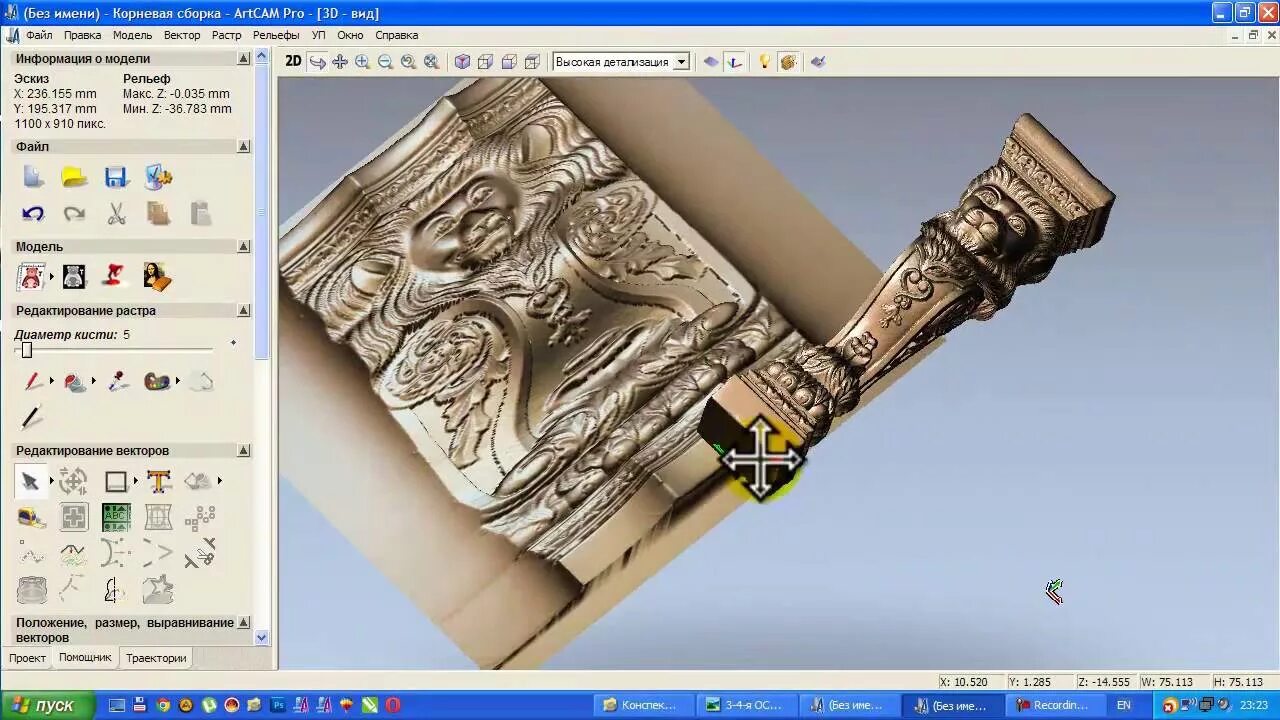
Task: Open the Справка menu
Action: [397, 35]
